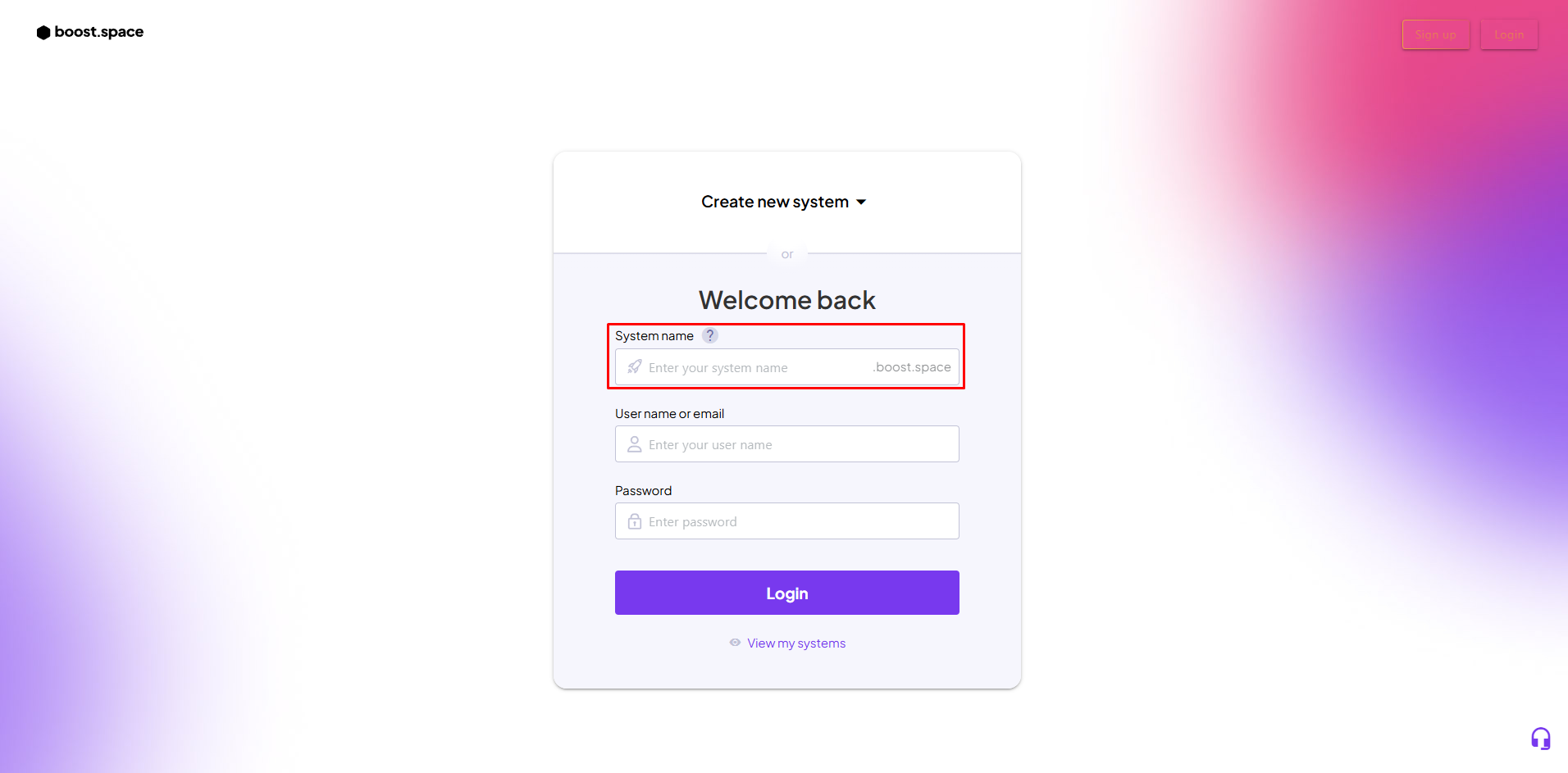This screenshot has width=1568, height=773.
Task: Click the caret arrow next to Create new system
Action: coord(861,202)
